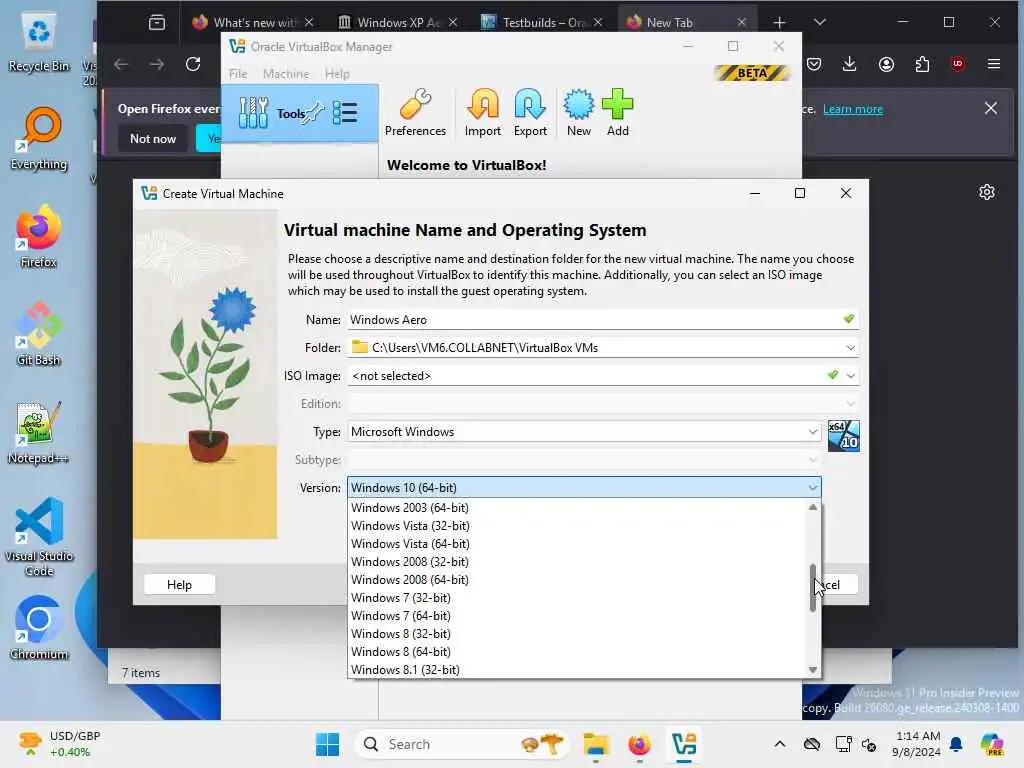Screen dimensions: 1024x768
Task: Open the Everything desktop shortcut
Action: pyautogui.click(x=39, y=139)
